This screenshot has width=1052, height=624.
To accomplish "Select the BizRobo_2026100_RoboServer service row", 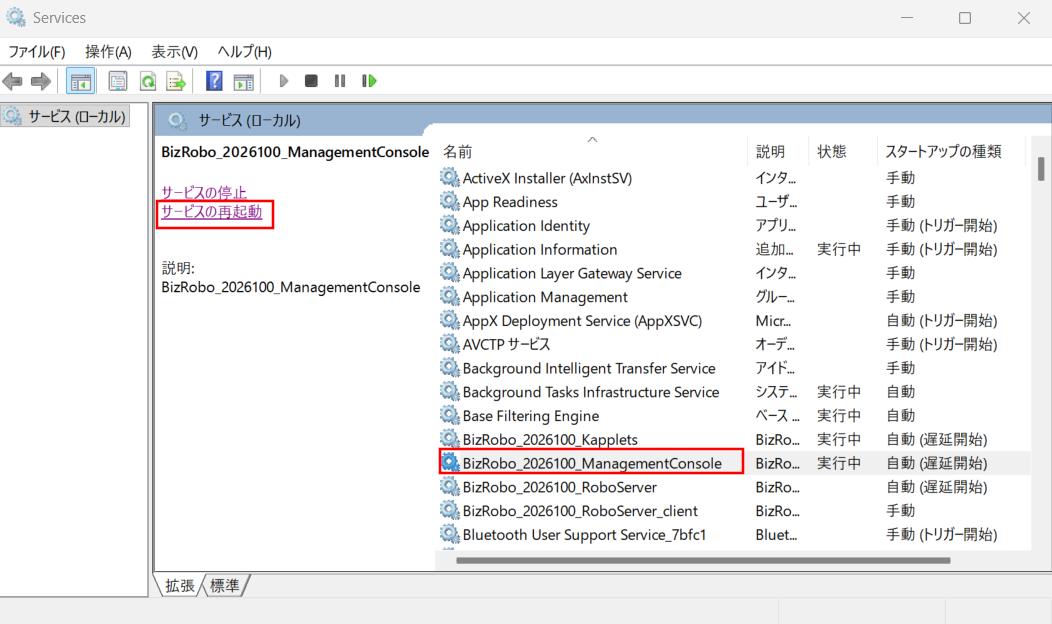I will [x=735, y=487].
